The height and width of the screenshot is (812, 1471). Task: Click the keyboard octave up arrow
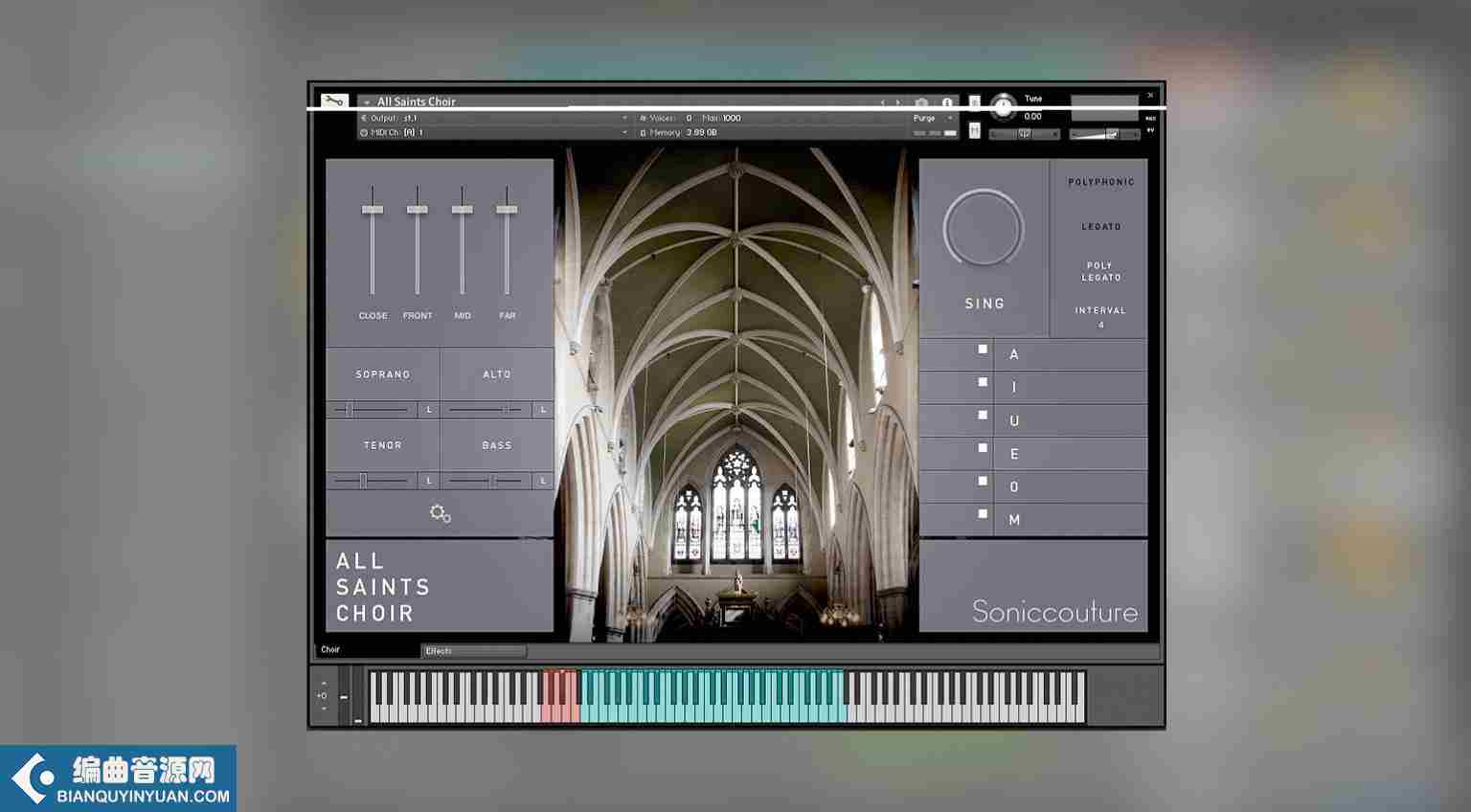323,684
